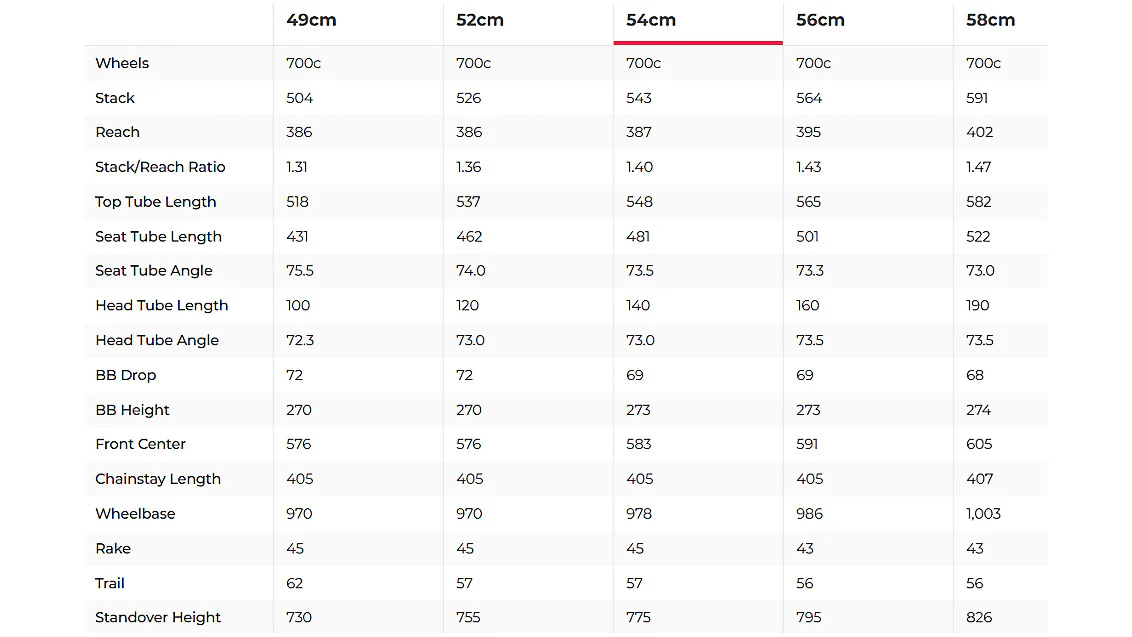Select the 49cm size column header

point(311,20)
